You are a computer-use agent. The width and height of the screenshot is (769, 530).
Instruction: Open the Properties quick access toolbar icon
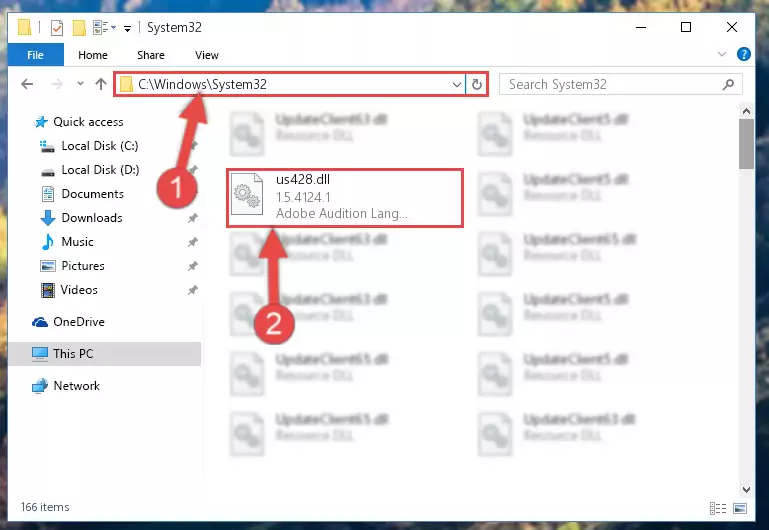coord(57,27)
